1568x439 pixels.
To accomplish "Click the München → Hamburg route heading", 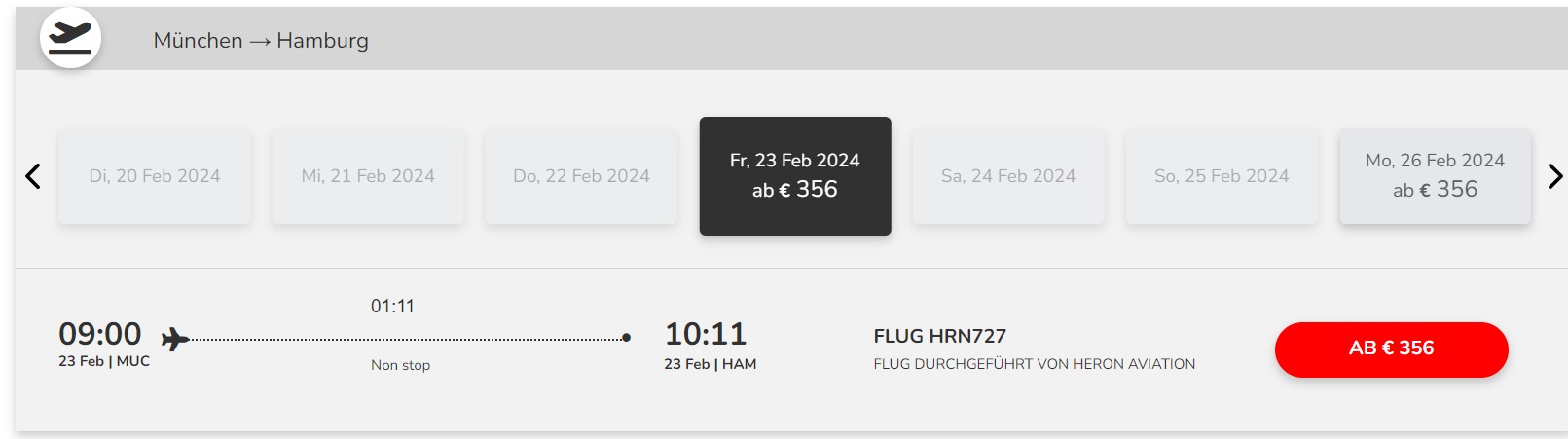I will click(261, 41).
